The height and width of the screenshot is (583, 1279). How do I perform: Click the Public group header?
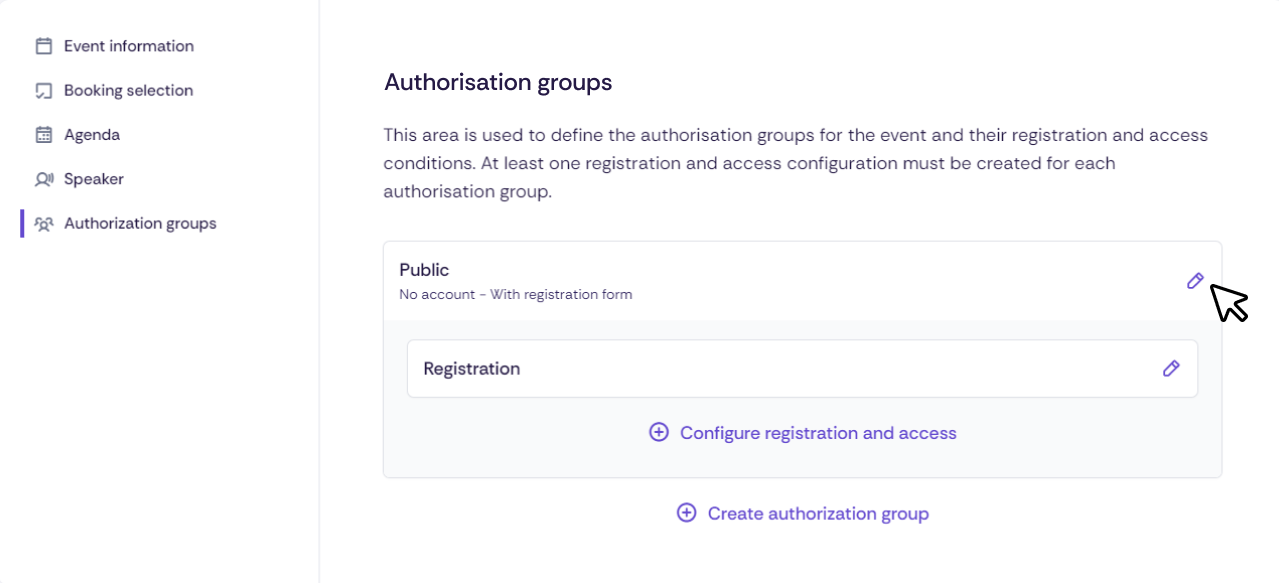[424, 269]
